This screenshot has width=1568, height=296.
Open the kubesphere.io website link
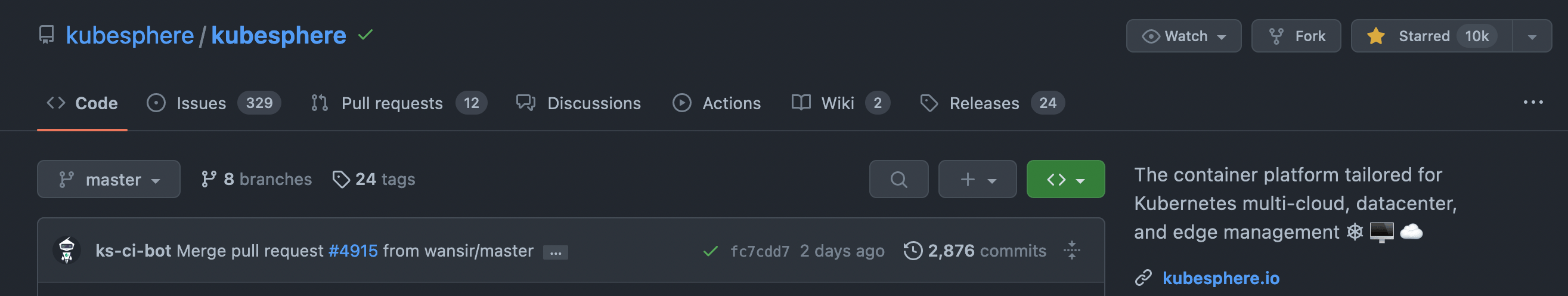1220,277
